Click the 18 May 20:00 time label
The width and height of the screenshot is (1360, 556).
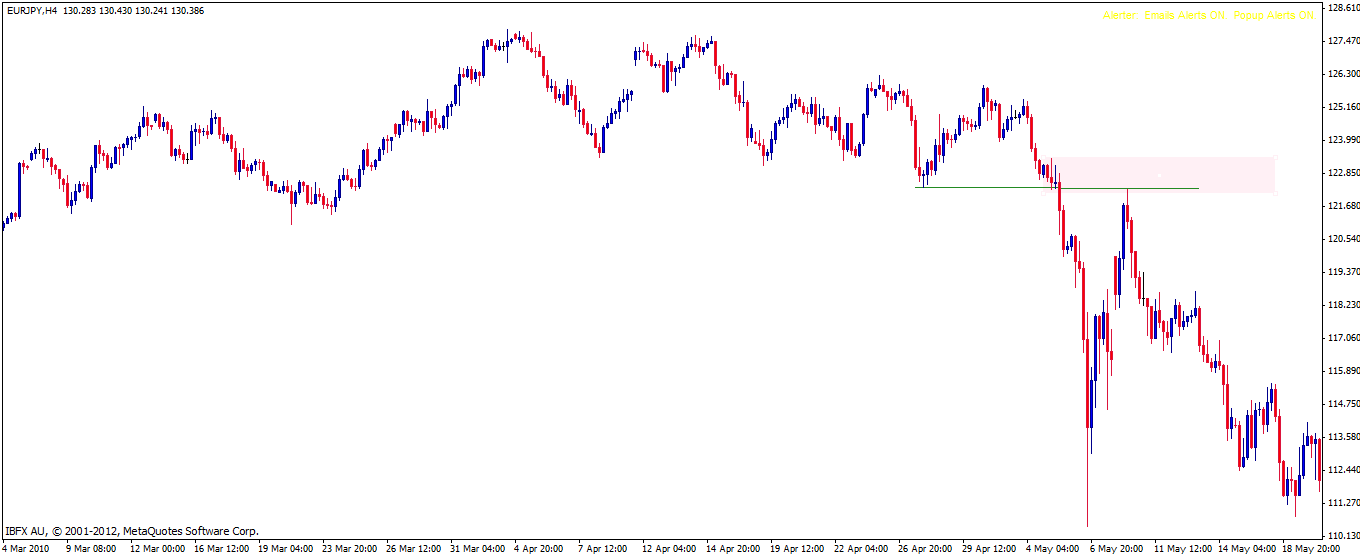pyautogui.click(x=1313, y=548)
